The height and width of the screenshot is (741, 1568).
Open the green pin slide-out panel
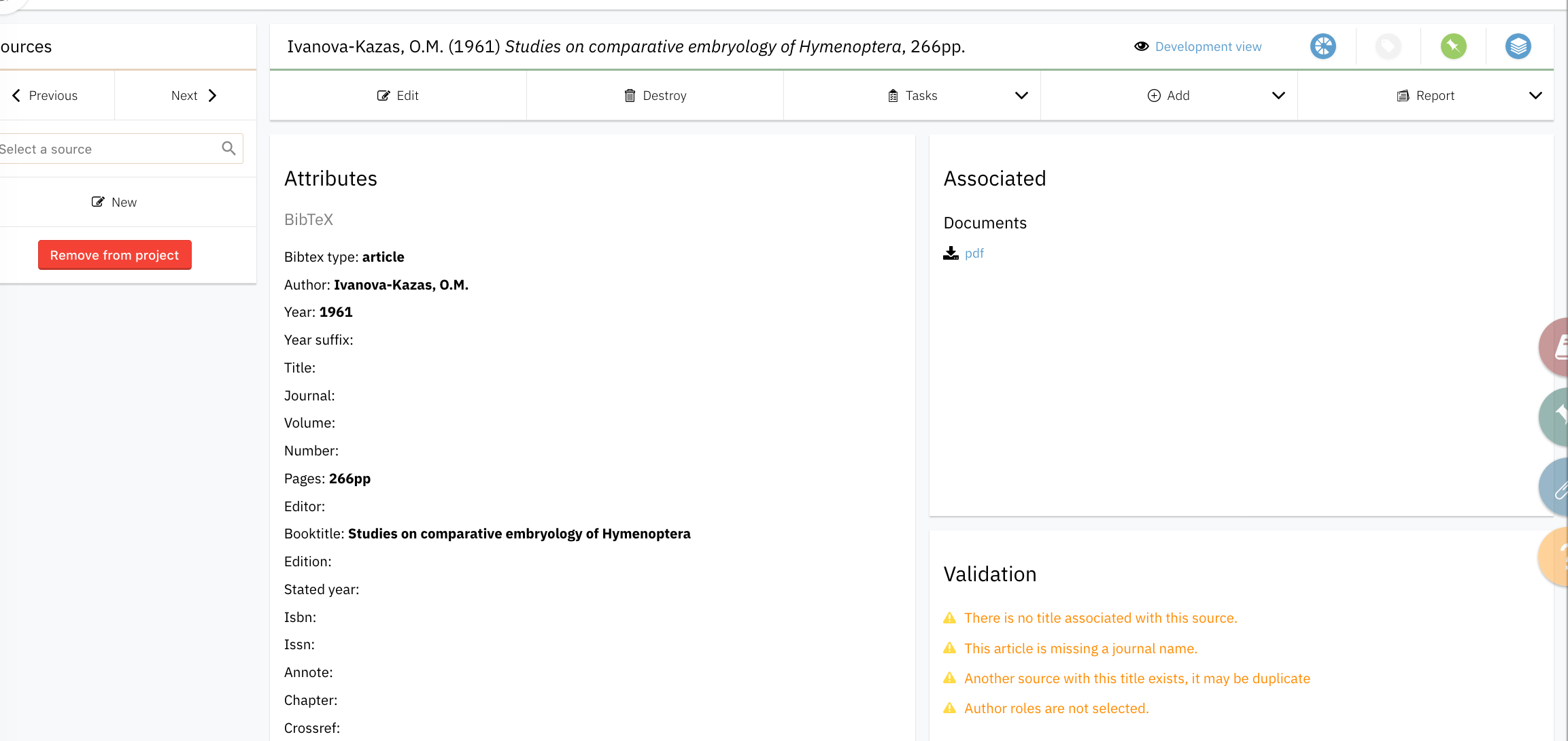click(1556, 416)
